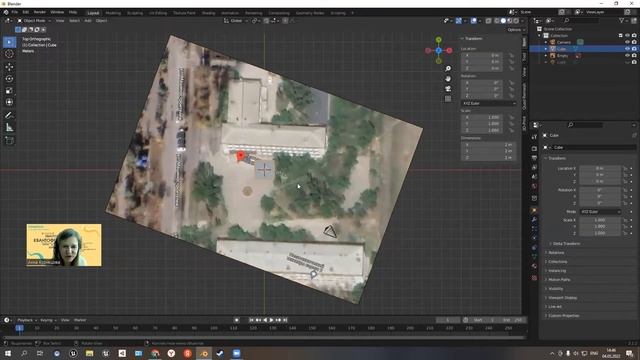Expand the Relations panel
Viewport: 640px width, 360px height.
click(x=556, y=253)
